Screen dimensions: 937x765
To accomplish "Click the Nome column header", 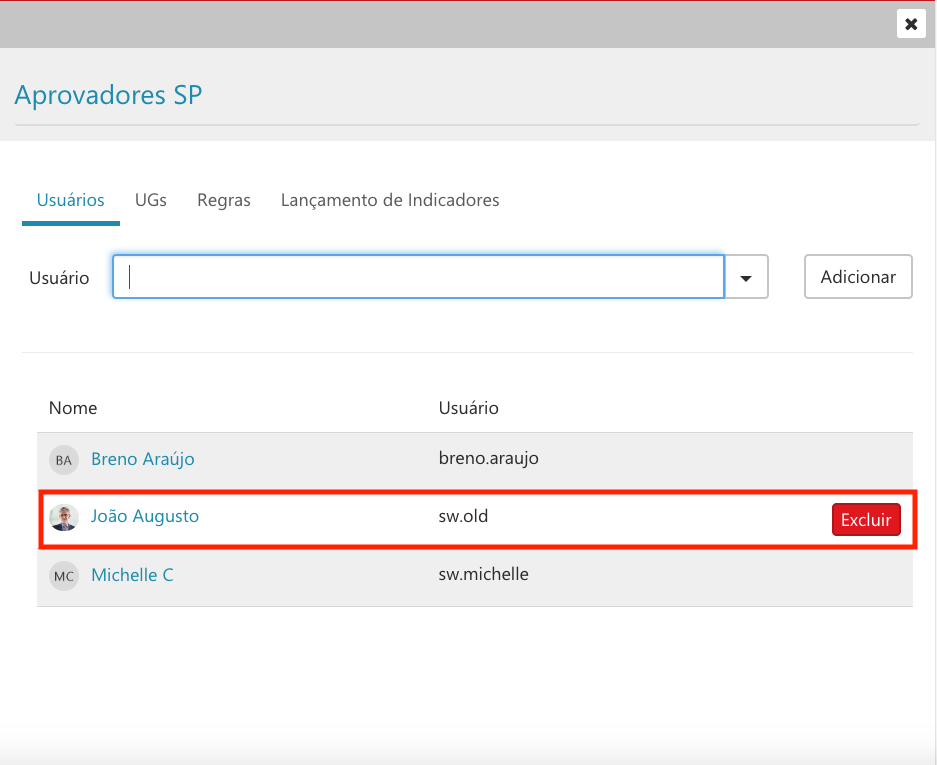I will pos(73,408).
